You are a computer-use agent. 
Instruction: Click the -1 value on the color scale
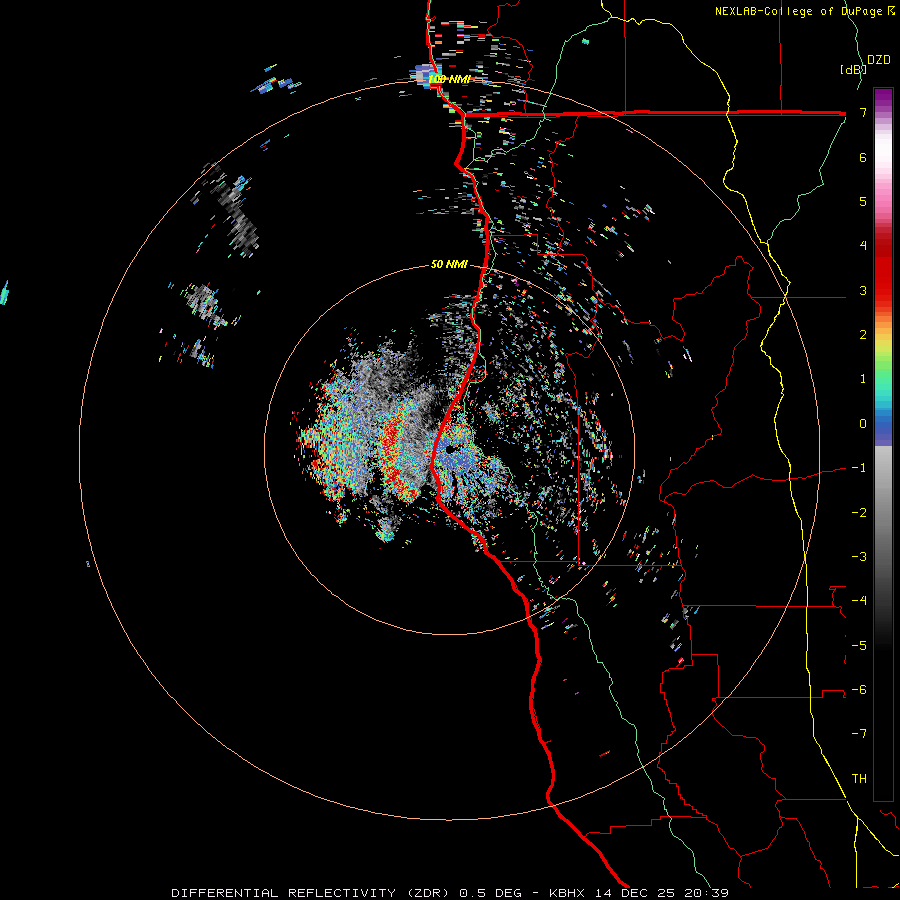coord(859,468)
